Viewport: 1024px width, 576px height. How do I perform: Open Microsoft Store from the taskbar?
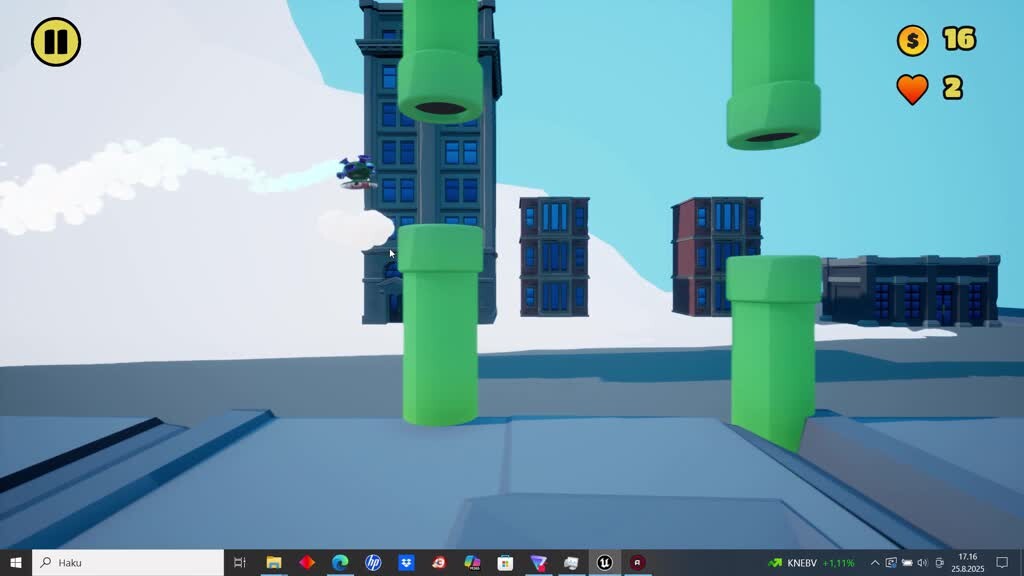pyautogui.click(x=505, y=563)
